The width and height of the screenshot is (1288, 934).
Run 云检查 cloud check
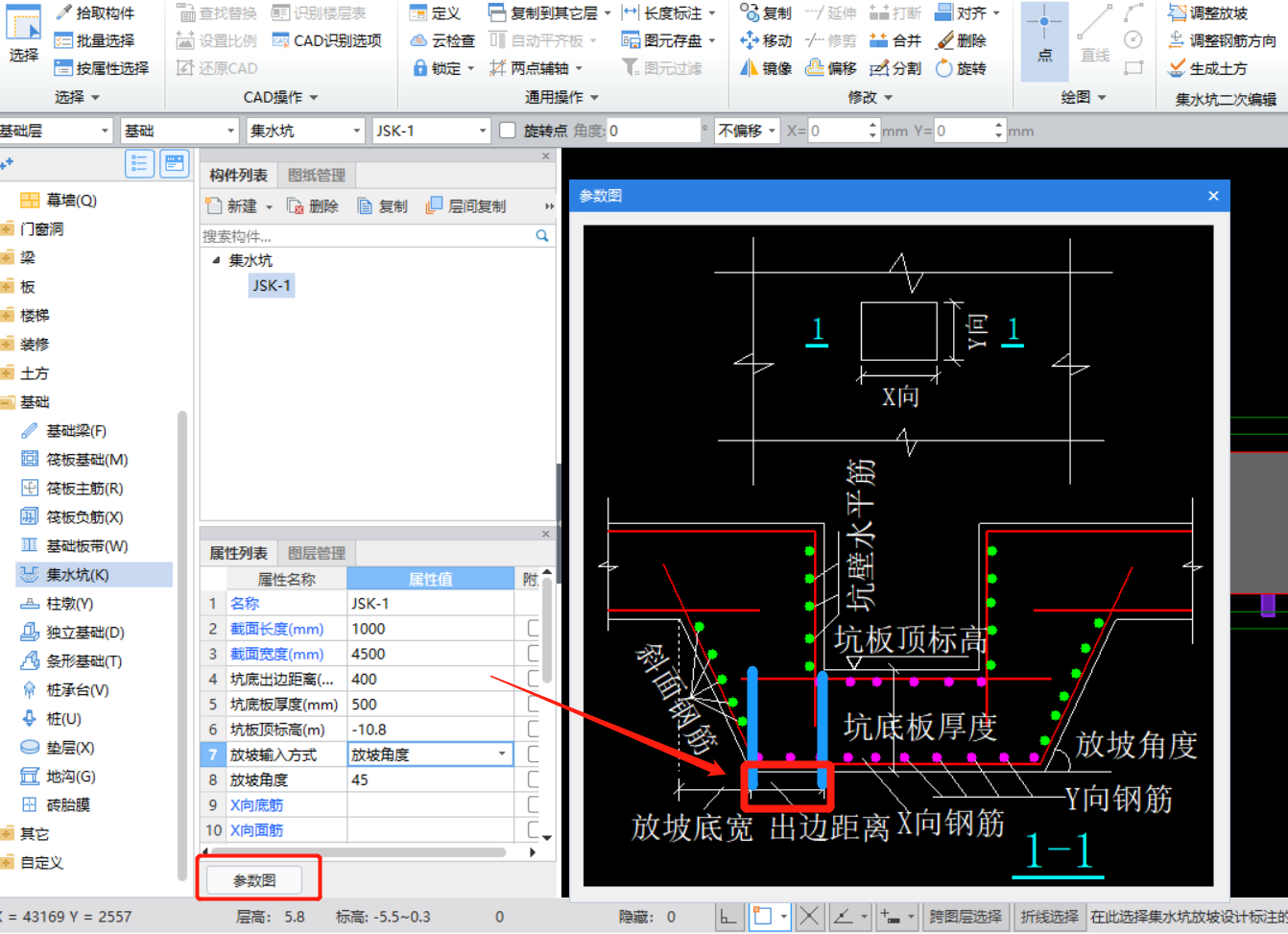click(x=442, y=40)
